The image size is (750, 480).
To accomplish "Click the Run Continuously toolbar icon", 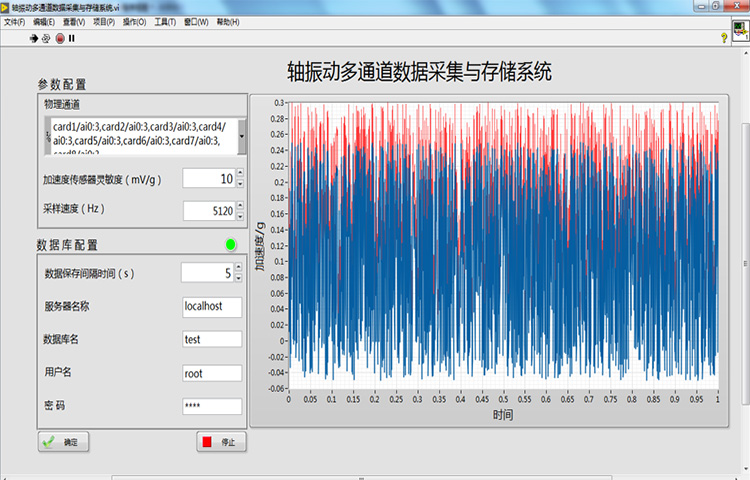I will click(x=47, y=38).
